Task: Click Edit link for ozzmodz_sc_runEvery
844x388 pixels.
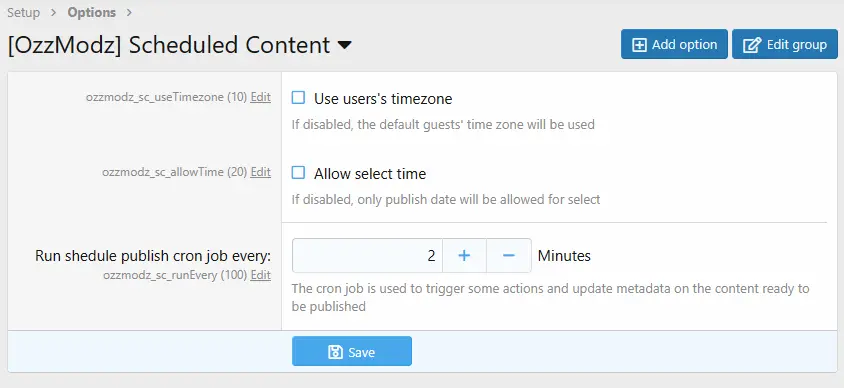Action: [261, 275]
